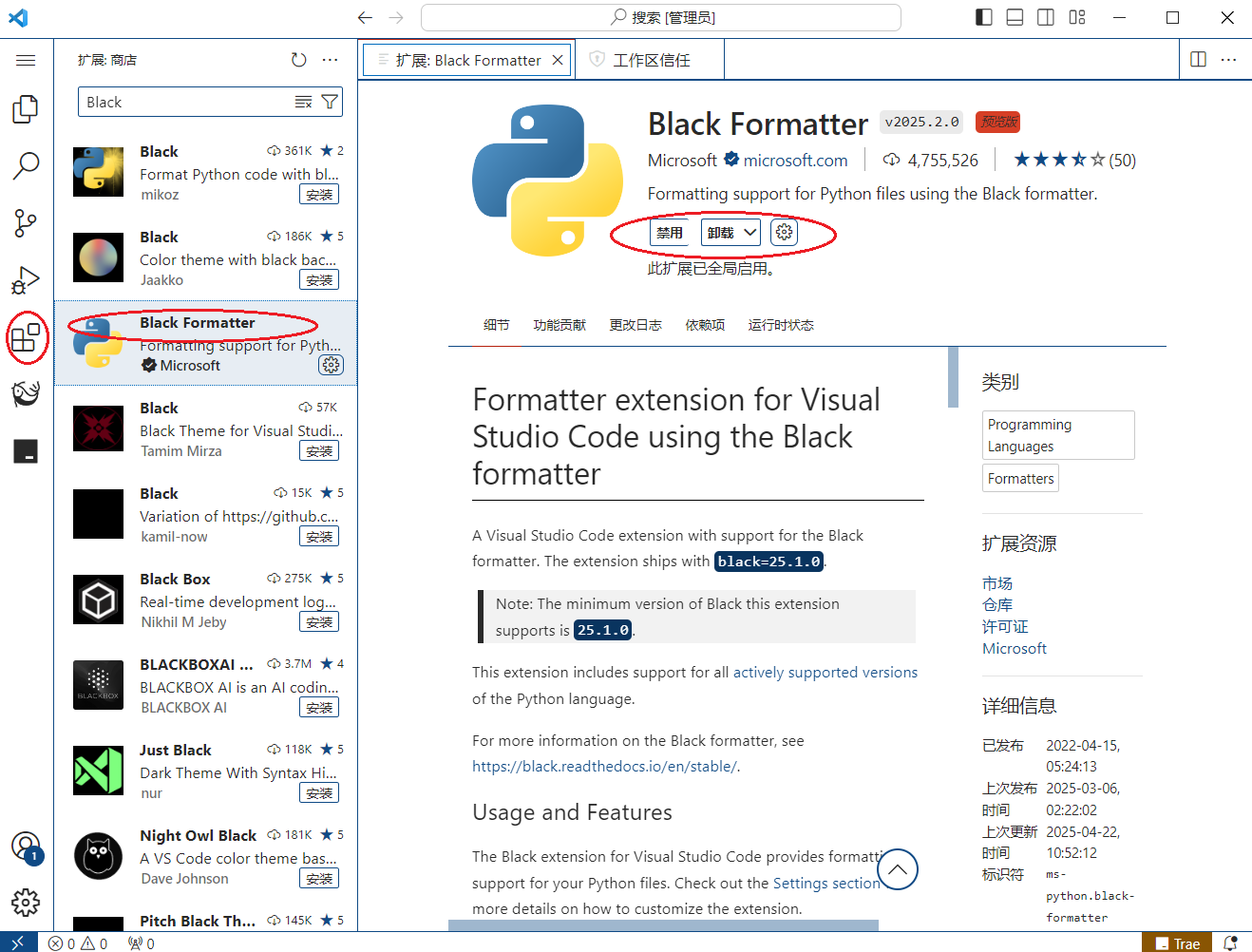Select the 更改日志 tab
The image size is (1252, 952).
635,325
